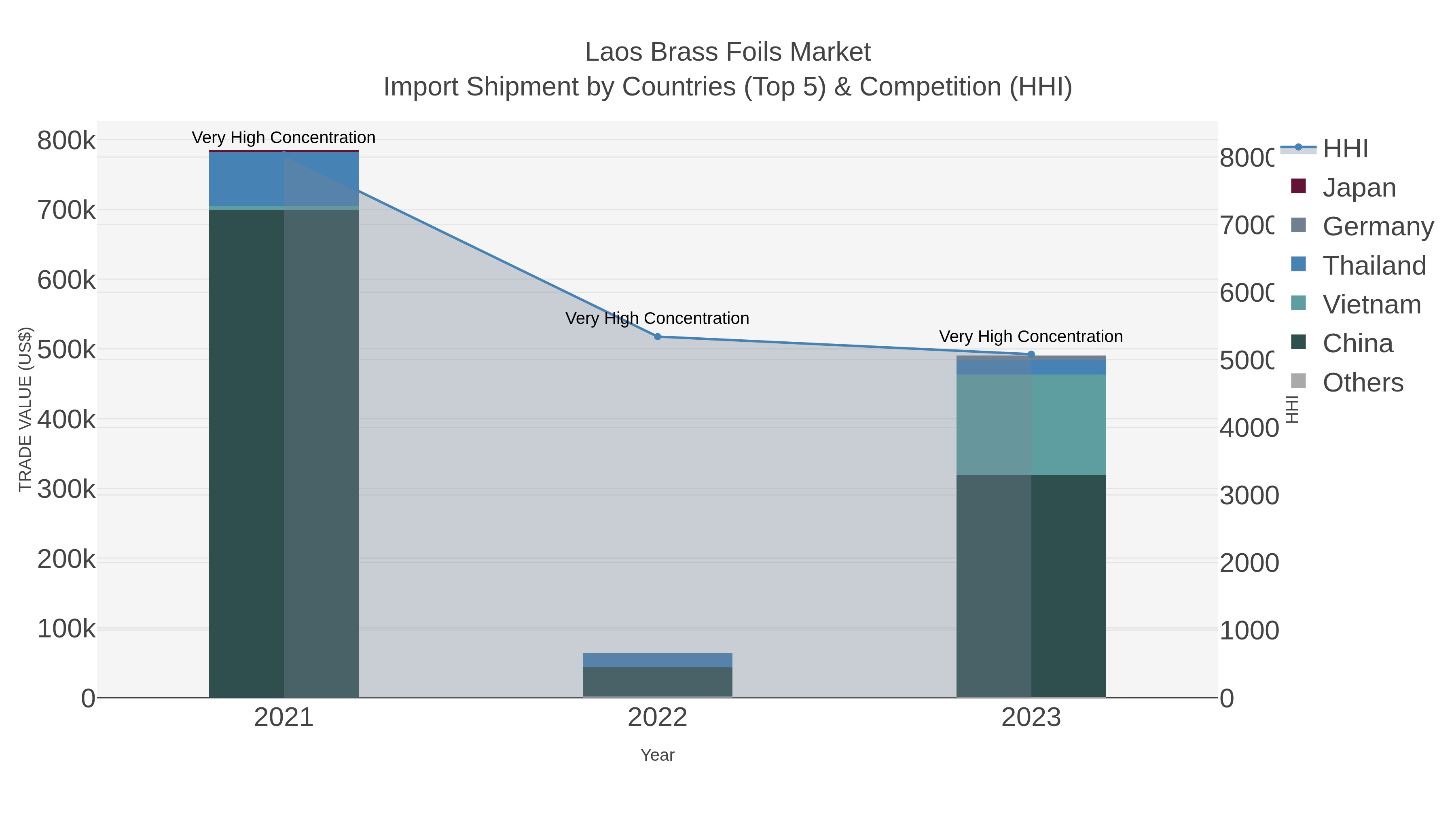Click the 2022 x-axis label
This screenshot has width=1456, height=819.
tap(657, 718)
